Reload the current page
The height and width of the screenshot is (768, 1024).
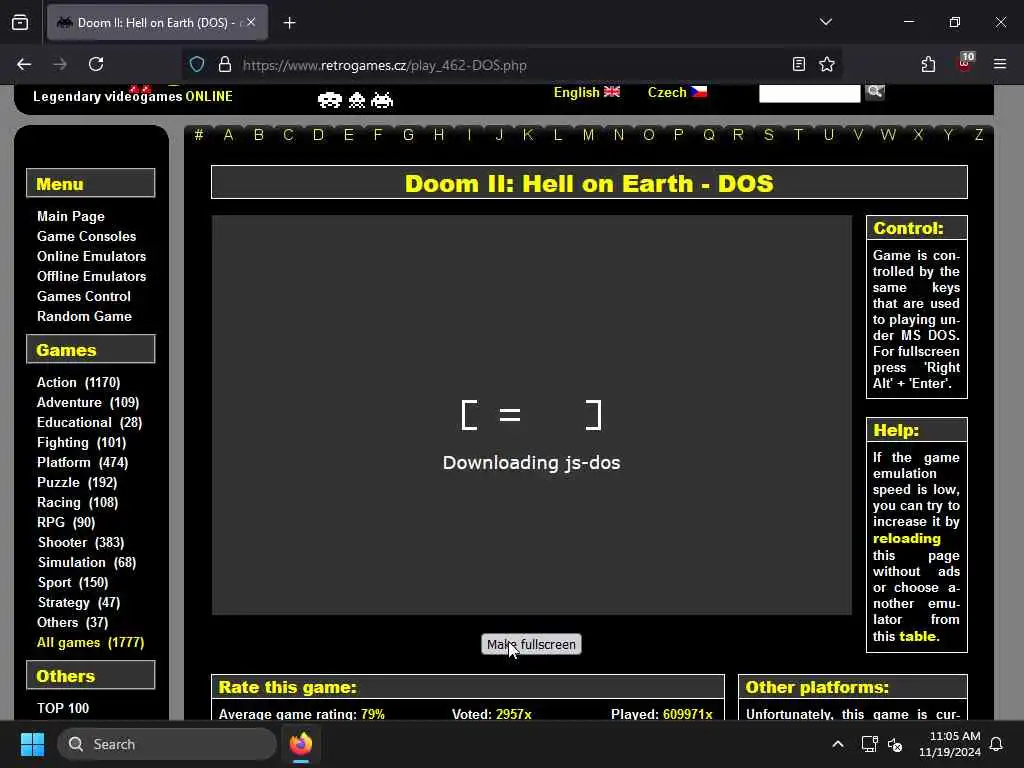tap(96, 64)
